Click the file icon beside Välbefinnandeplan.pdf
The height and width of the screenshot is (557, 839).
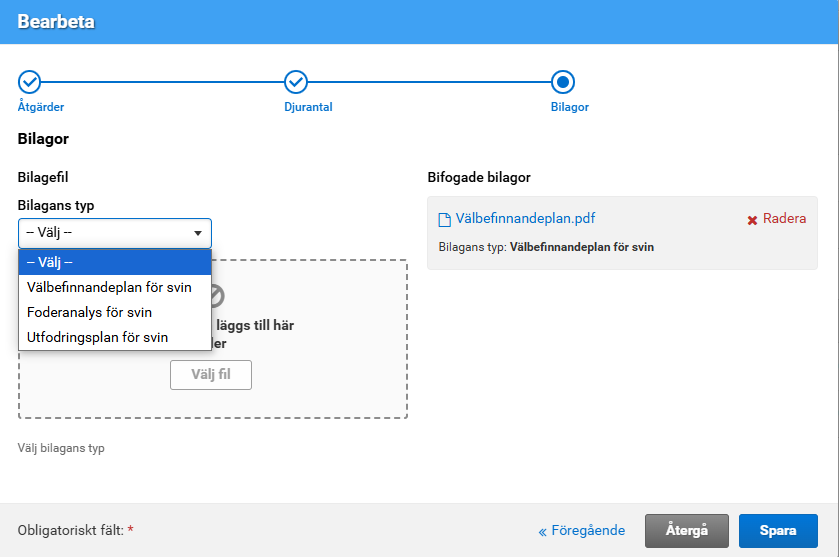[x=445, y=219]
